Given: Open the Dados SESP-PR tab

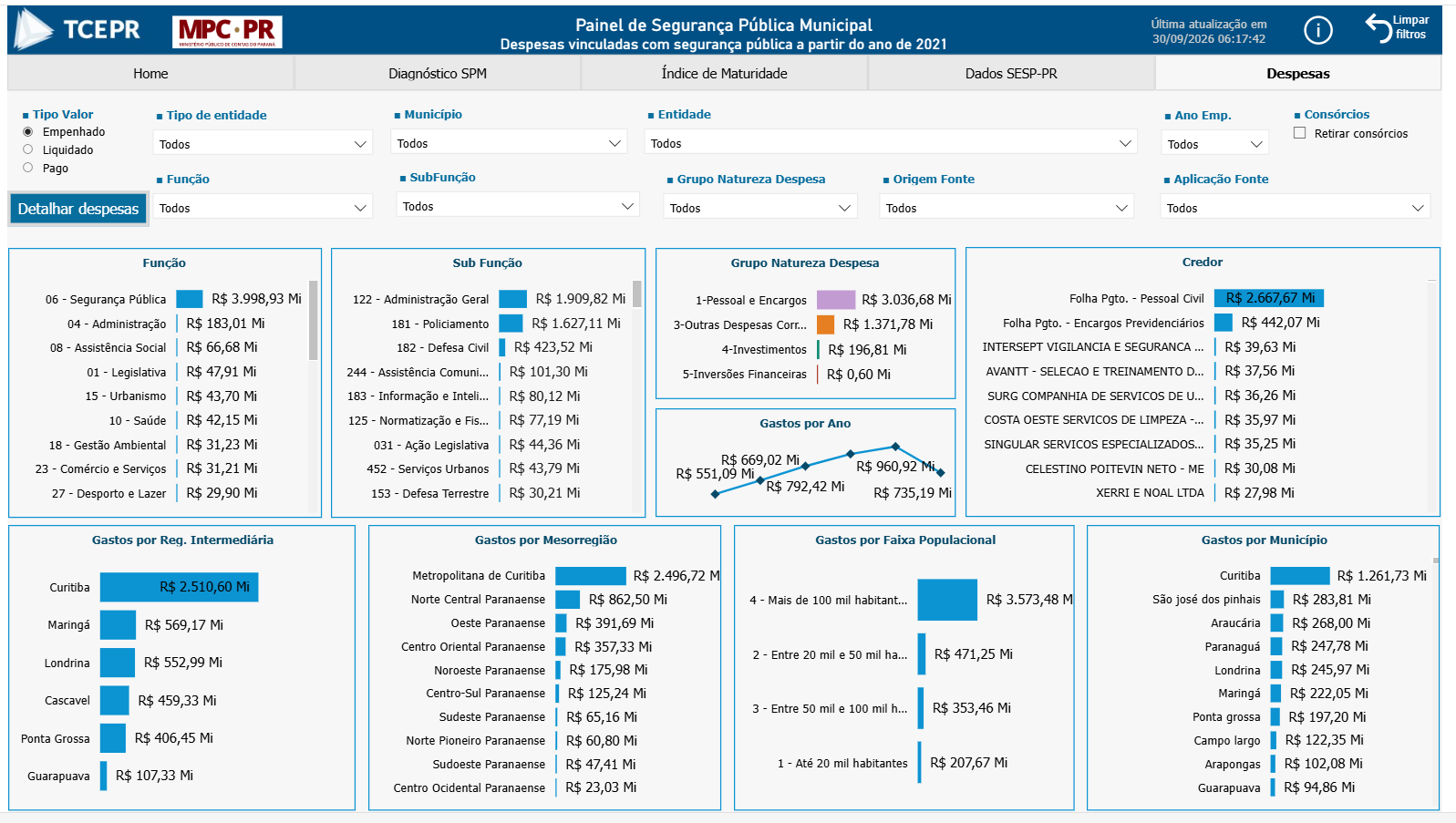Looking at the screenshot, I should pyautogui.click(x=1011, y=74).
